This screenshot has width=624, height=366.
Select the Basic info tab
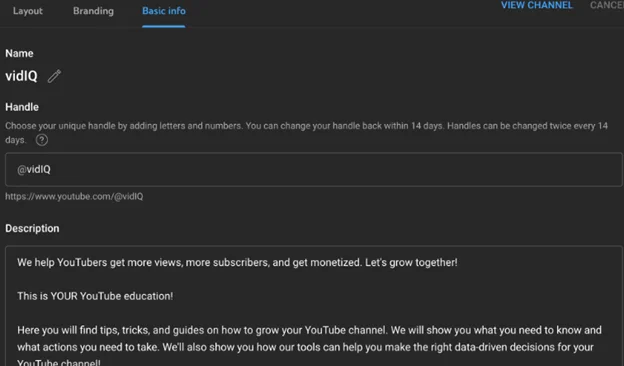164,11
